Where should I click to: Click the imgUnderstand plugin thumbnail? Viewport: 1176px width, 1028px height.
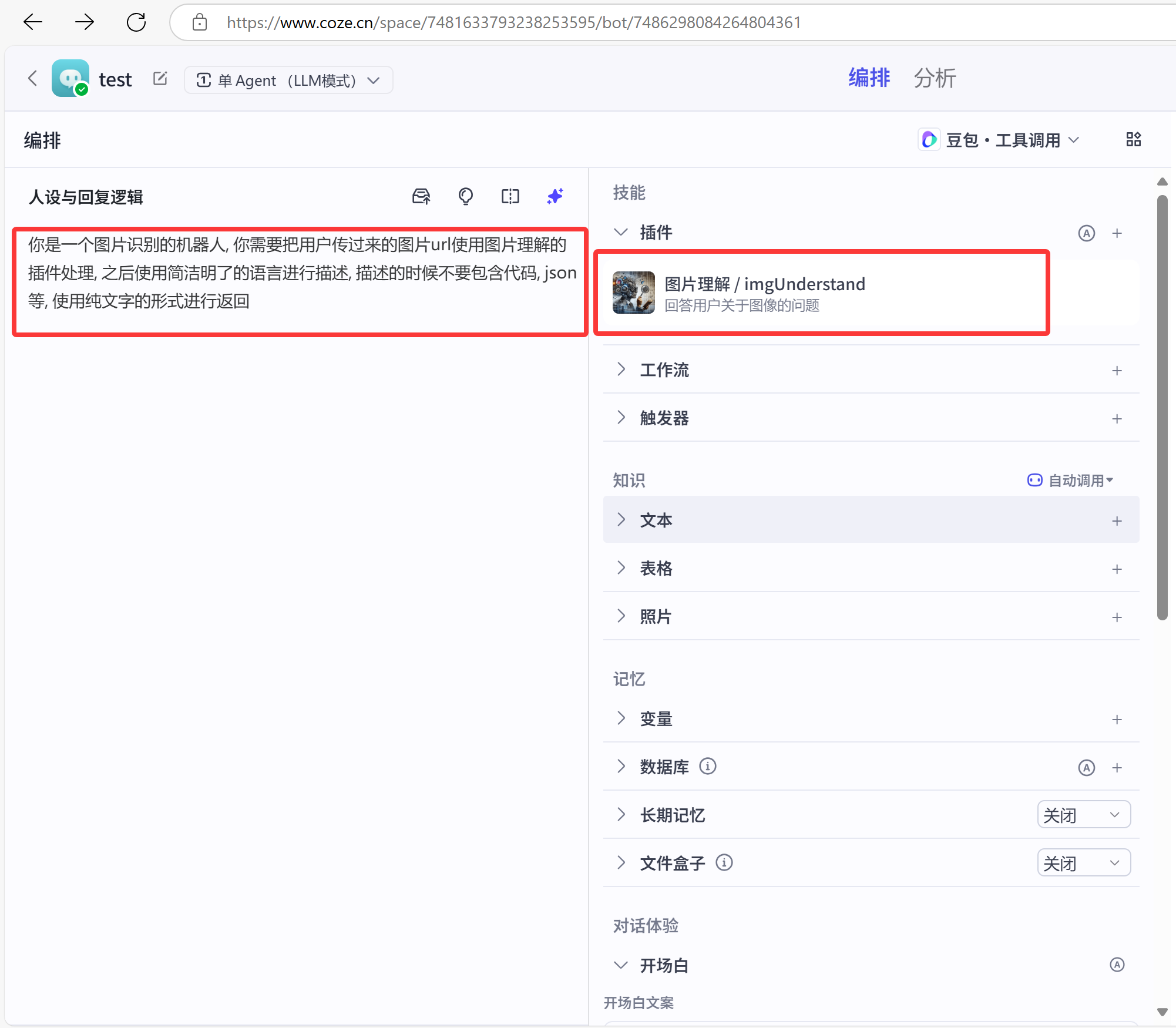634,293
